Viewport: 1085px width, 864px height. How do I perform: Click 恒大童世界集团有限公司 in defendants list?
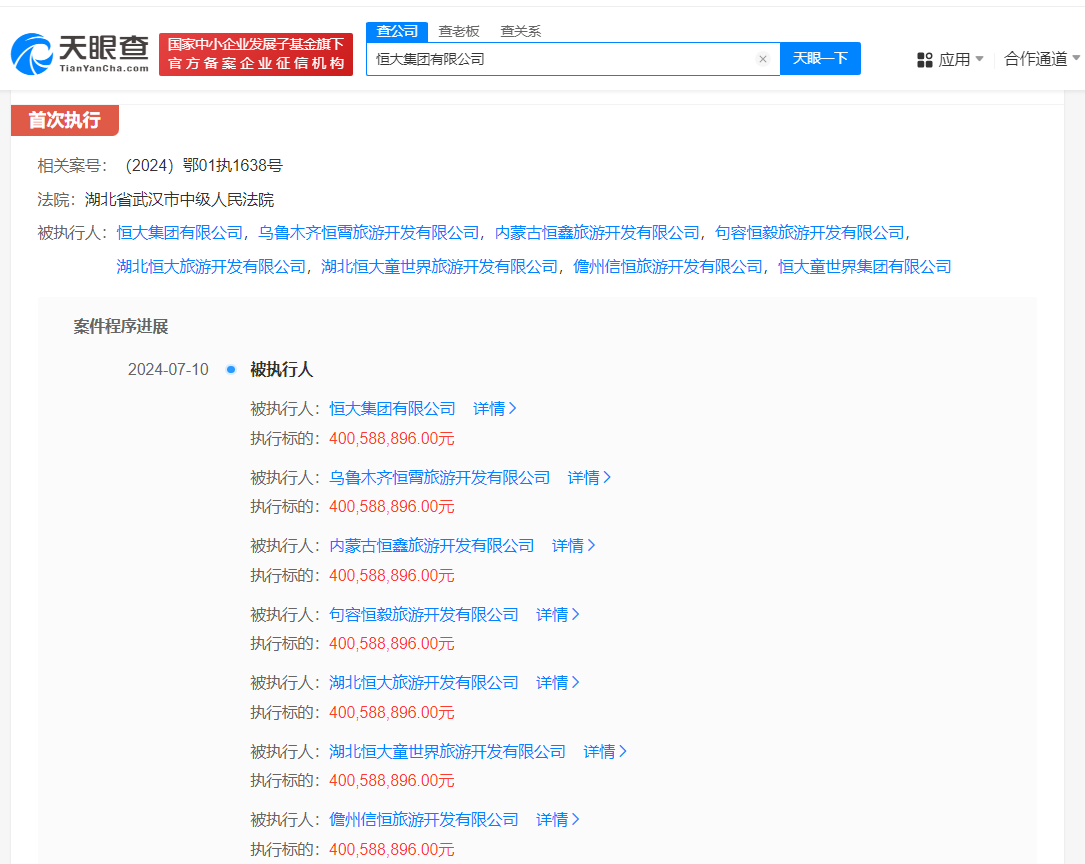coord(866,266)
